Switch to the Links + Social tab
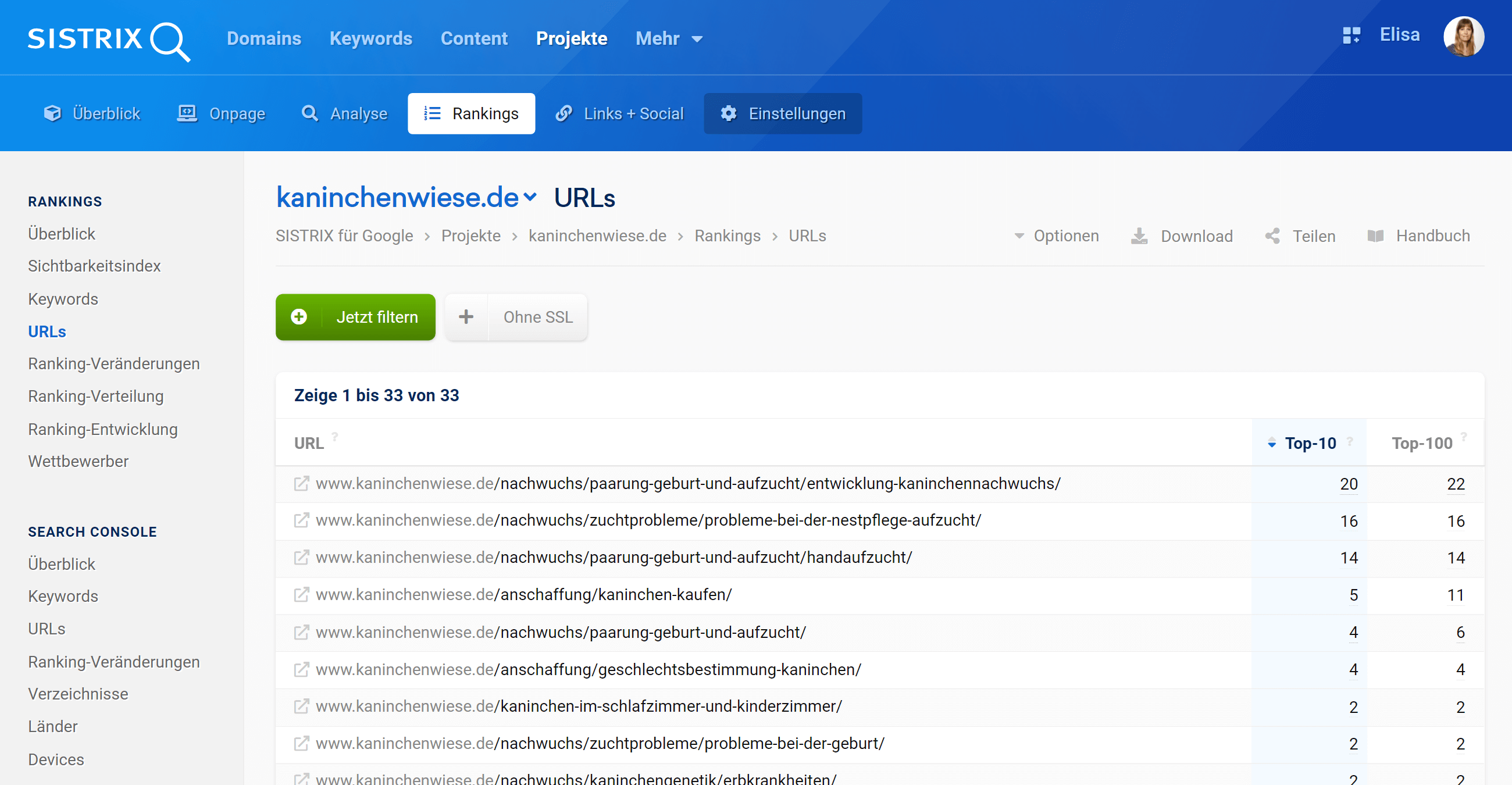Screen dimensions: 1512x785 620,113
